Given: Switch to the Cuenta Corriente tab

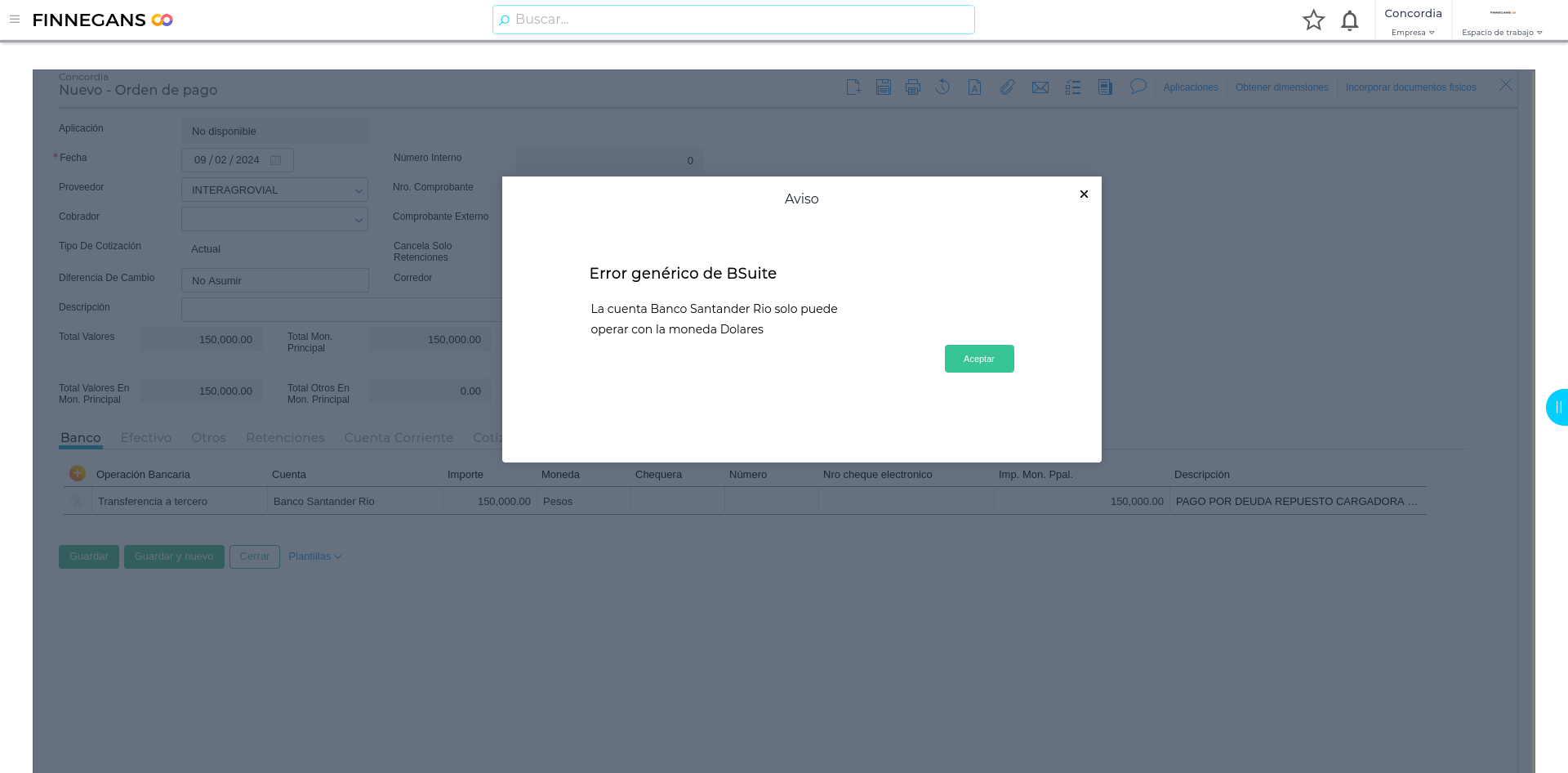Looking at the screenshot, I should 399,438.
